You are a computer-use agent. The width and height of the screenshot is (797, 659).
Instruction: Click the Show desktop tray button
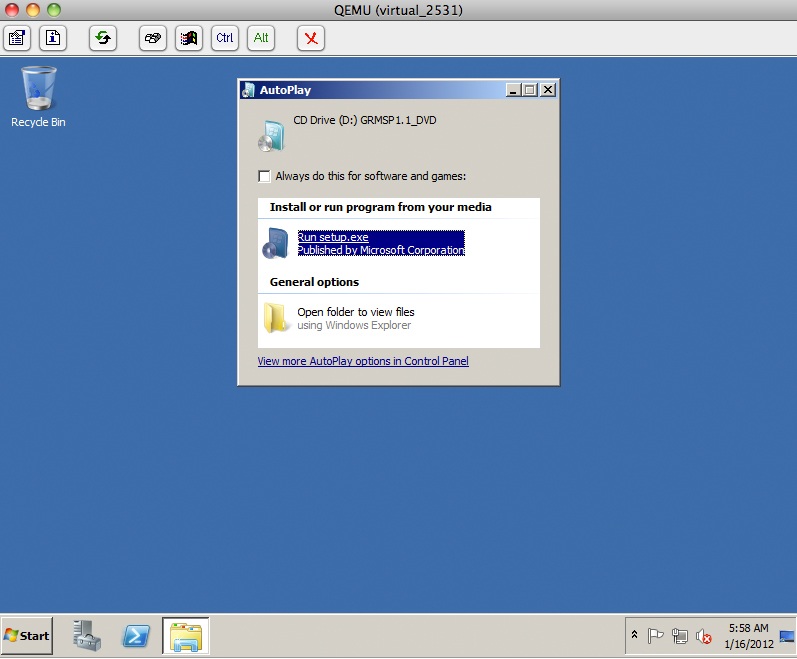click(787, 636)
